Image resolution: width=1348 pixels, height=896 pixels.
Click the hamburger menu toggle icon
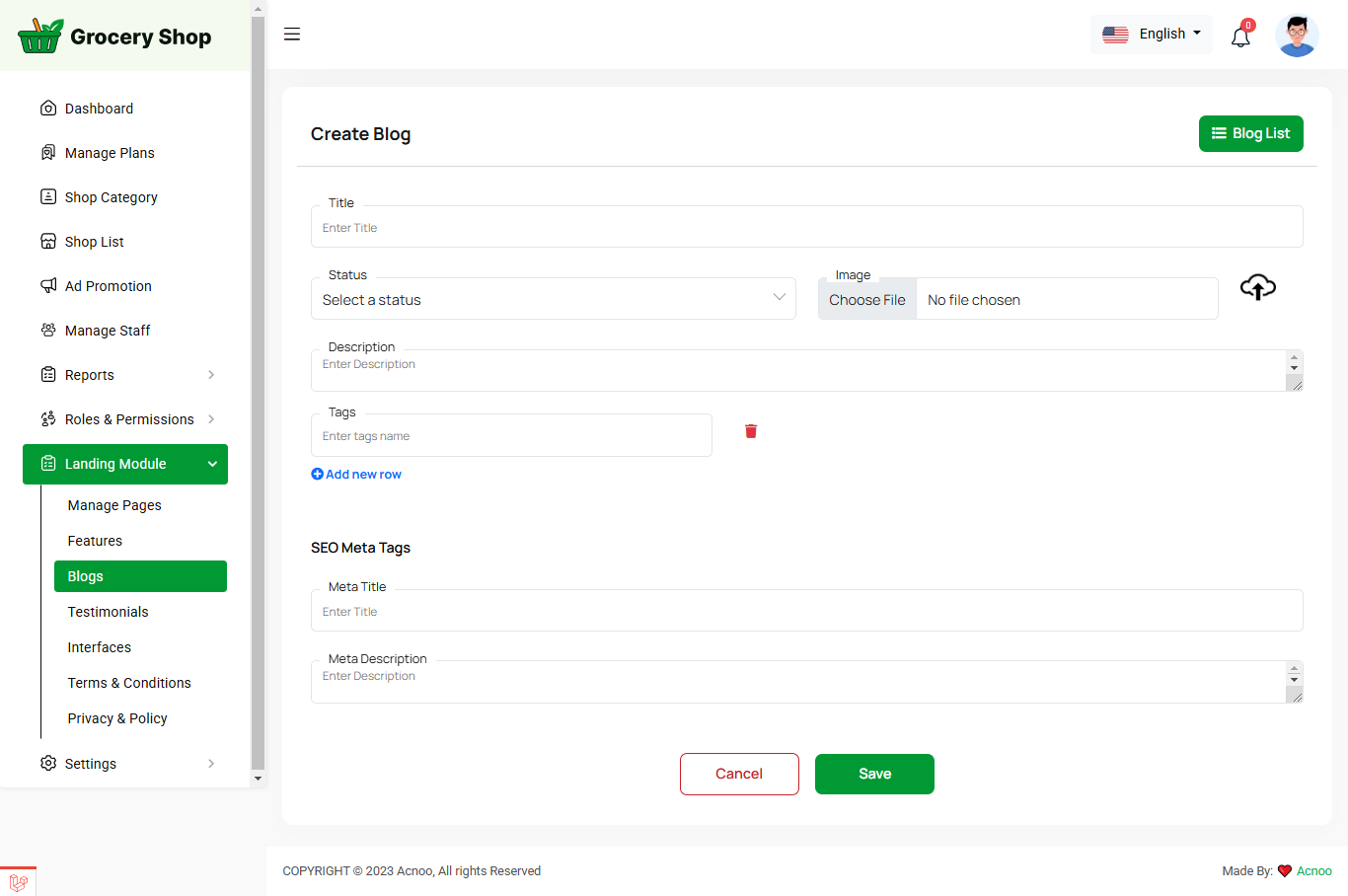[292, 35]
